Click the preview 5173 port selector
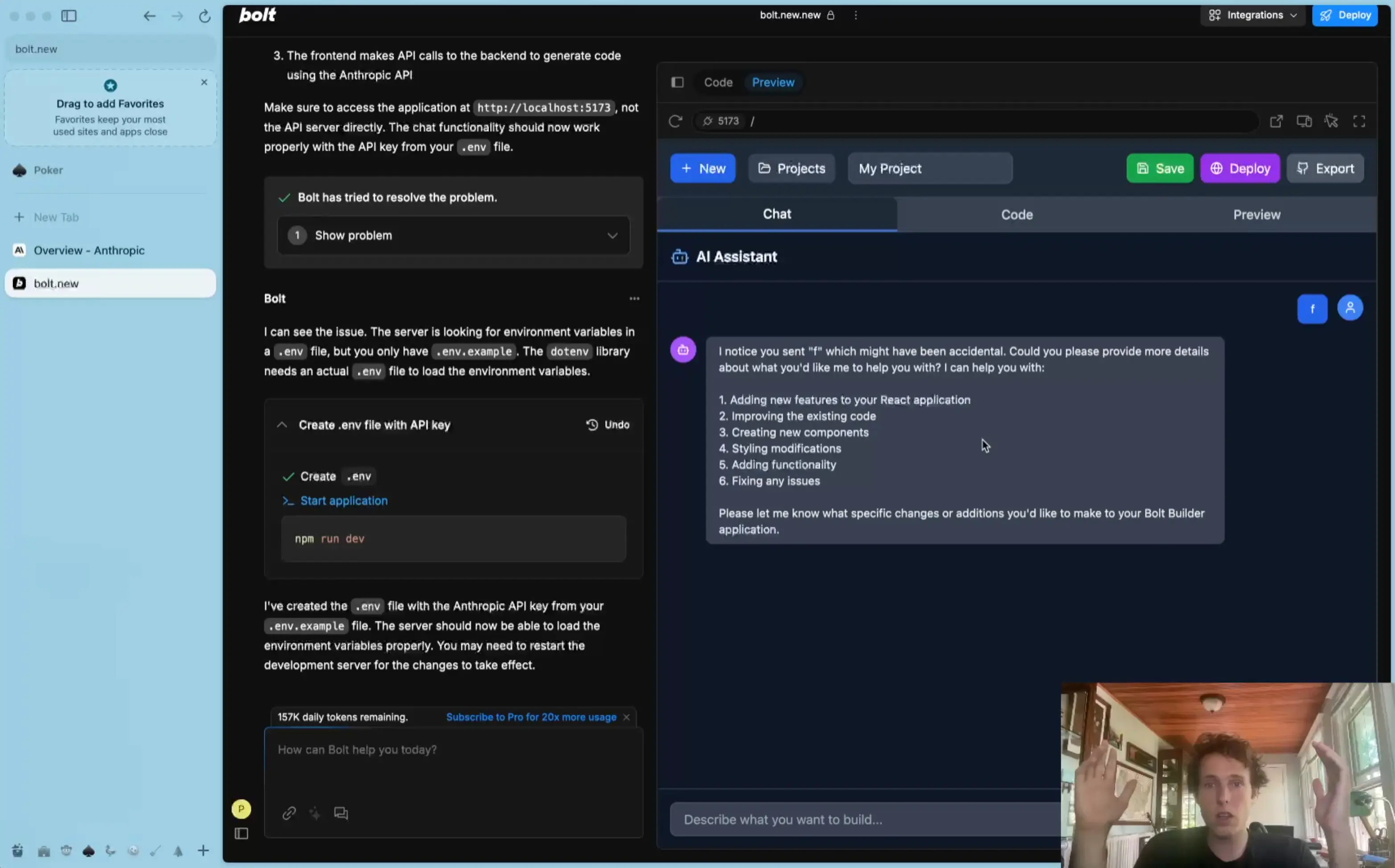 tap(721, 121)
